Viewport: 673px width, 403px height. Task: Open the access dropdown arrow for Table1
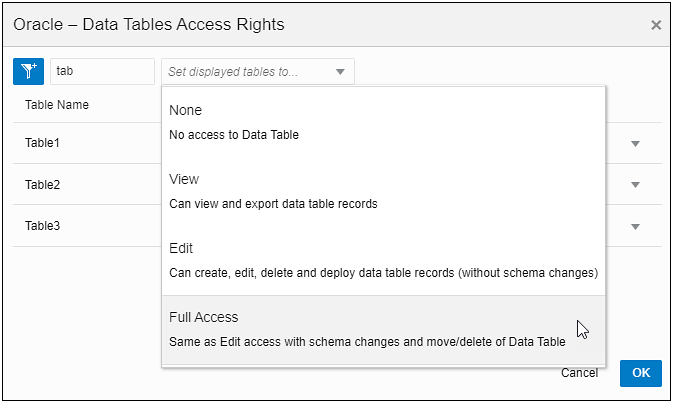coord(635,144)
